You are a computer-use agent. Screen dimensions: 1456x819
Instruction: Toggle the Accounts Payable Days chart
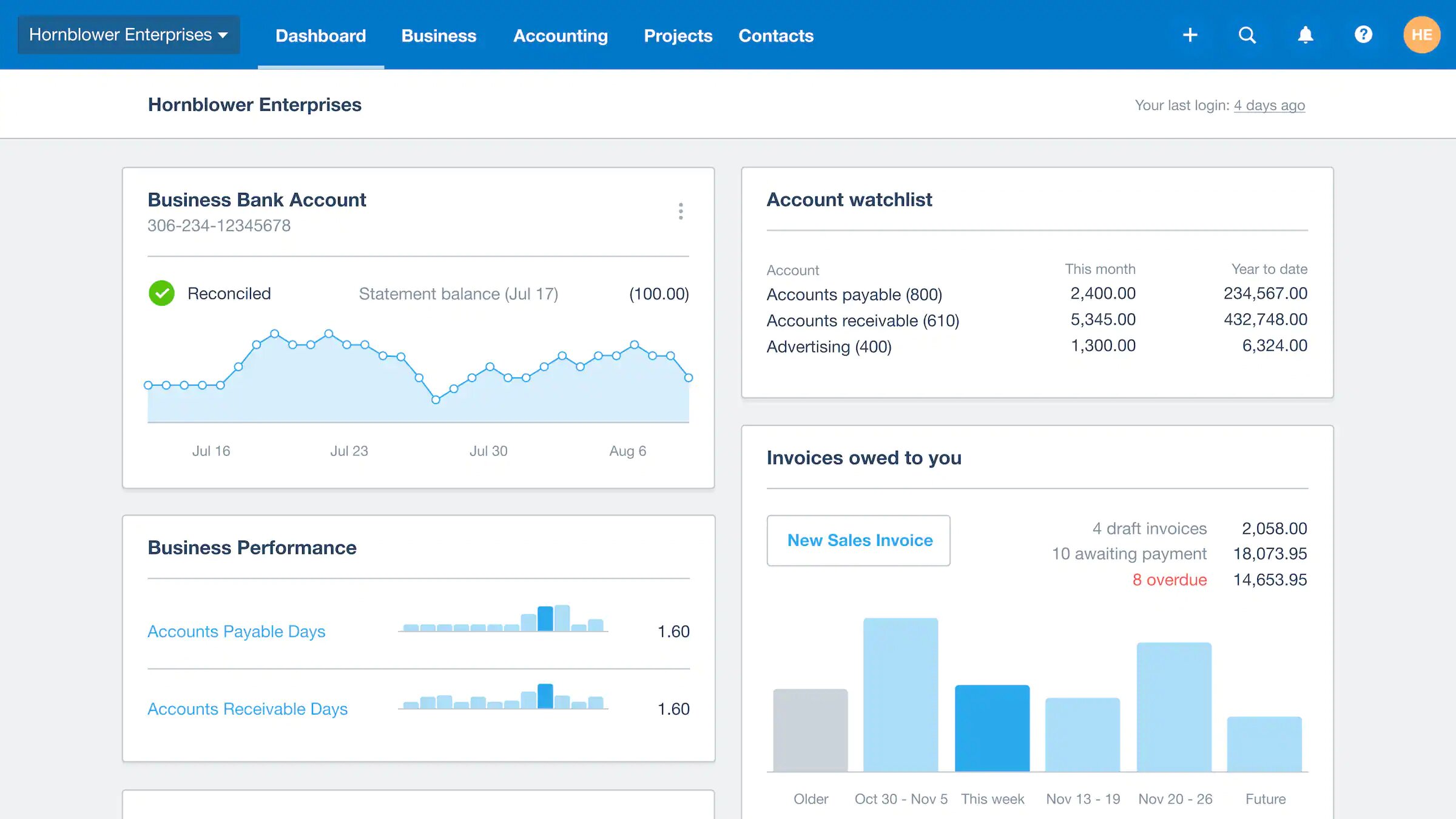point(236,631)
